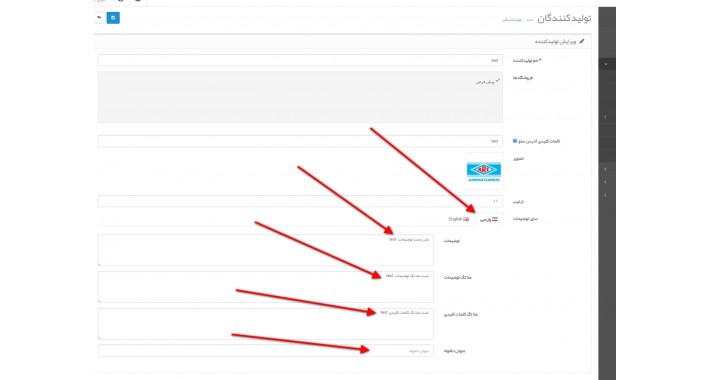
Task: Click the manufacturer name input field
Action: 300,60
